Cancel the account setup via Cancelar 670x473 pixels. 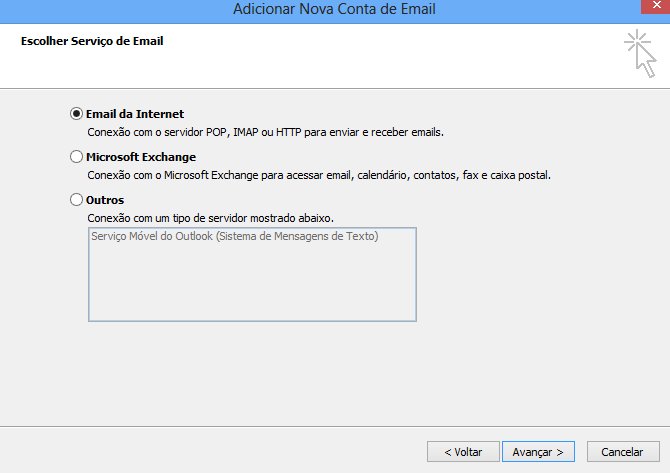623,452
